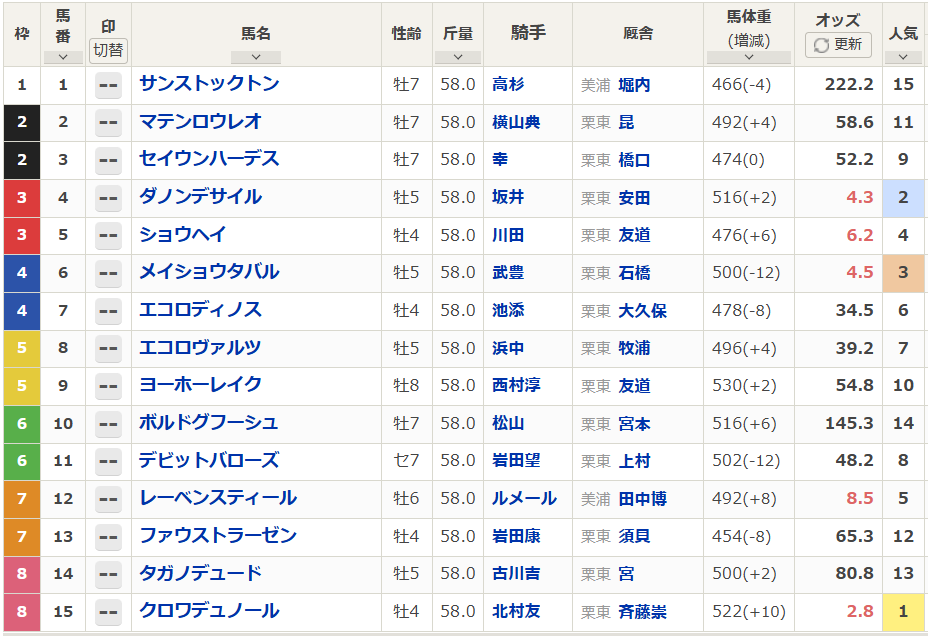Open jockey 池添 profile
The width and height of the screenshot is (928, 636).
tap(508, 311)
